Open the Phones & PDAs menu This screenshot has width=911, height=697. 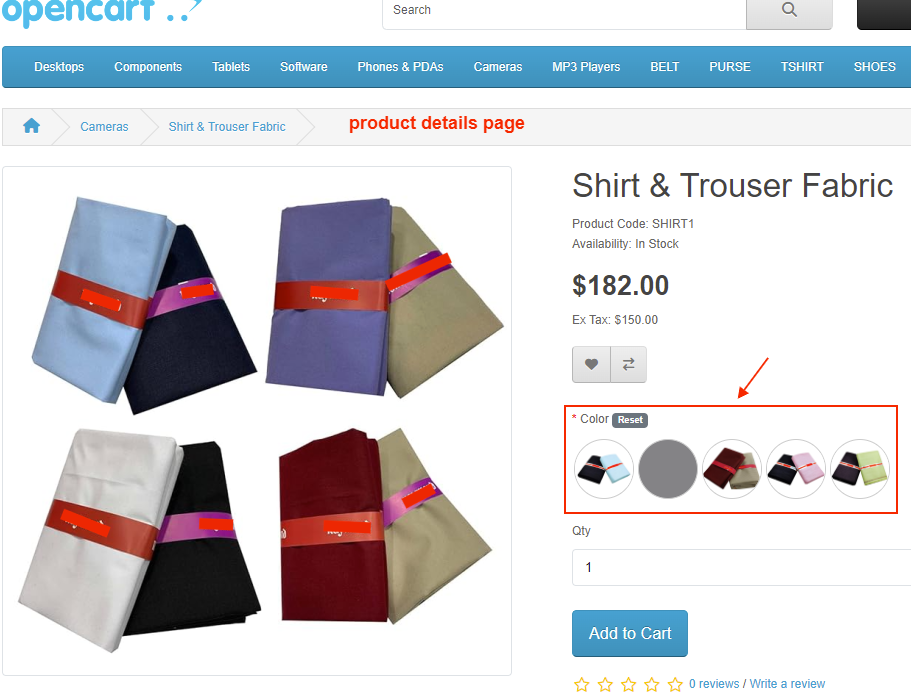tap(400, 67)
